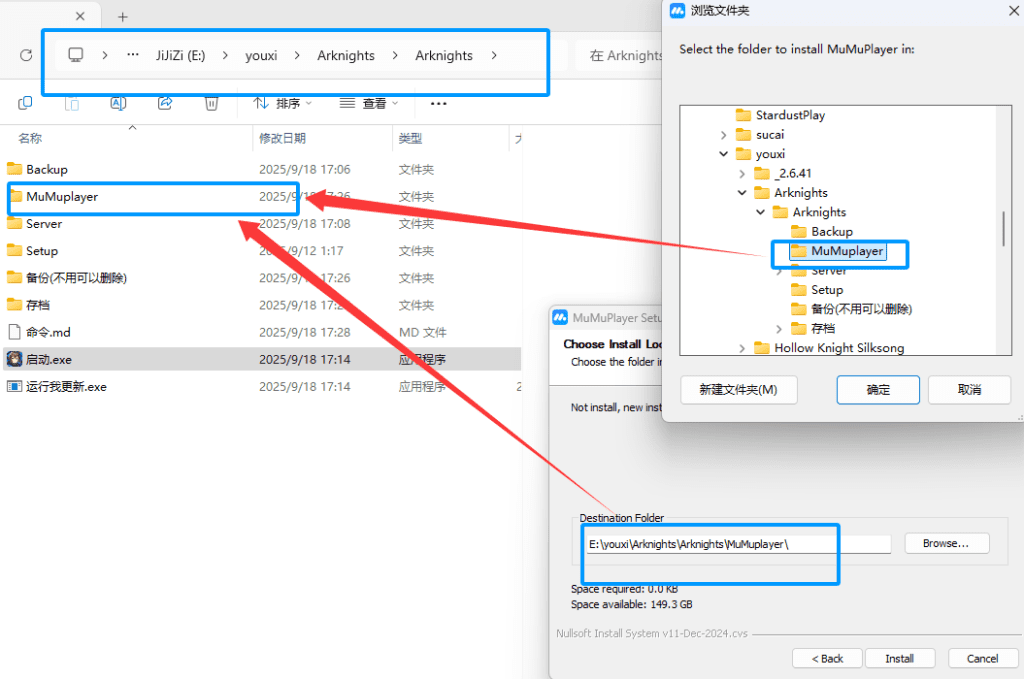The image size is (1024, 679).
Task: Open the three-dot more options menu
Action: point(438,103)
